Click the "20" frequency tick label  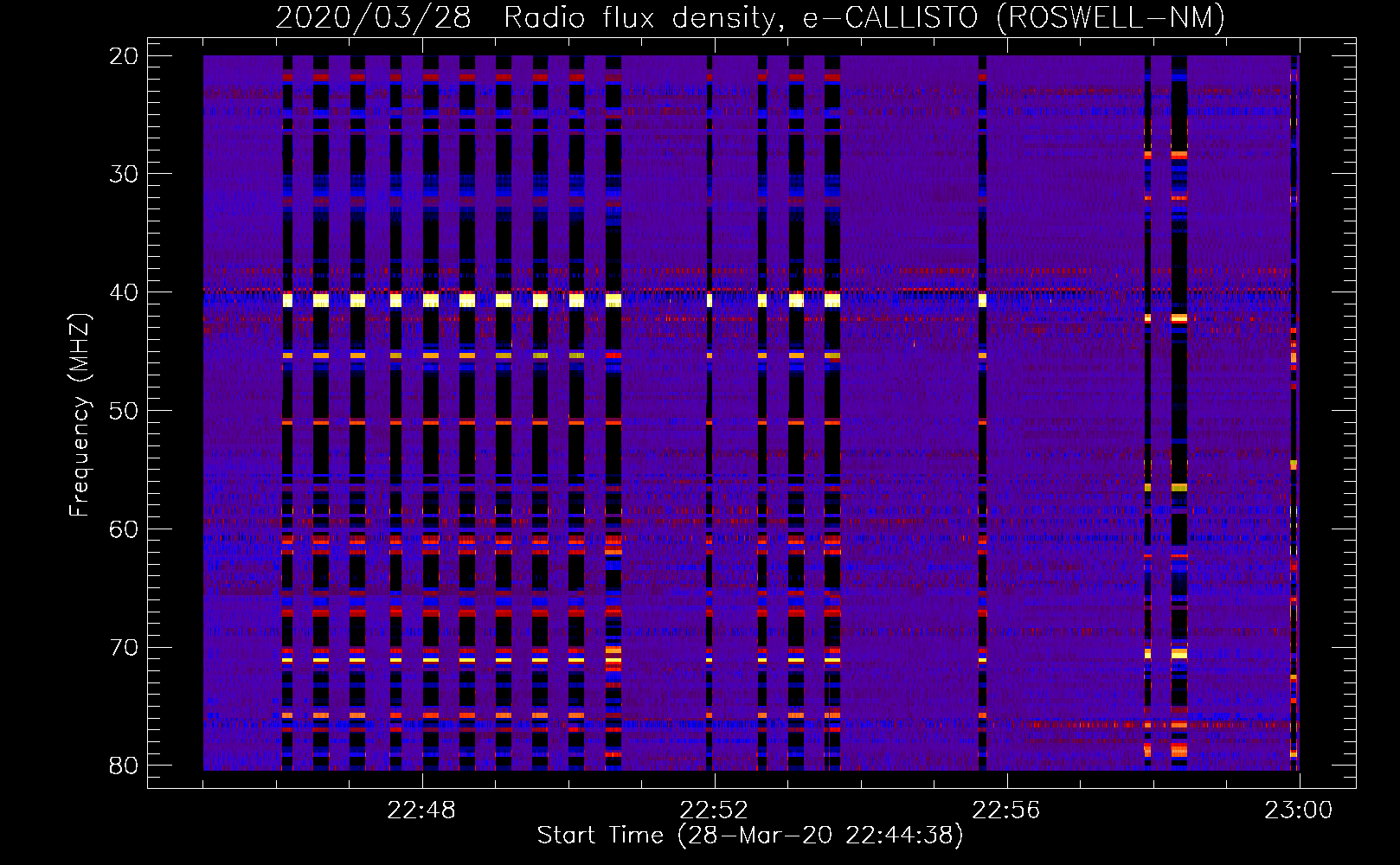click(x=124, y=56)
